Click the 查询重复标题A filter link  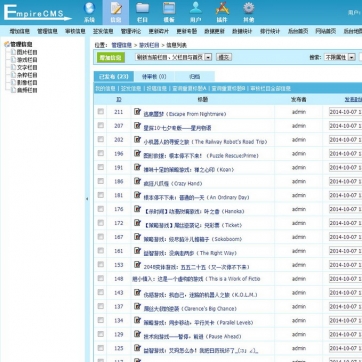point(190,89)
